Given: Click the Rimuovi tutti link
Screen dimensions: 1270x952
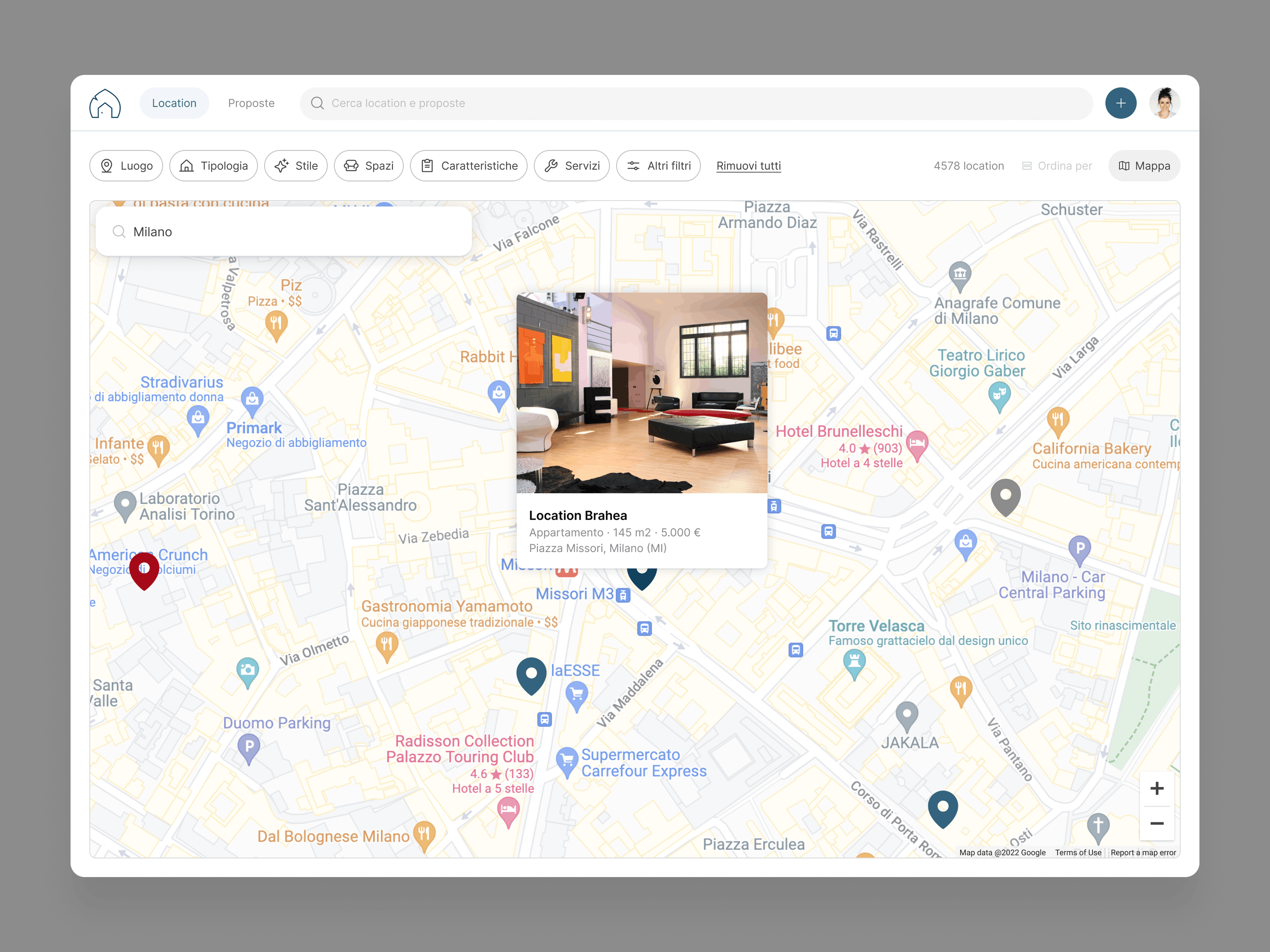Looking at the screenshot, I should [748, 165].
